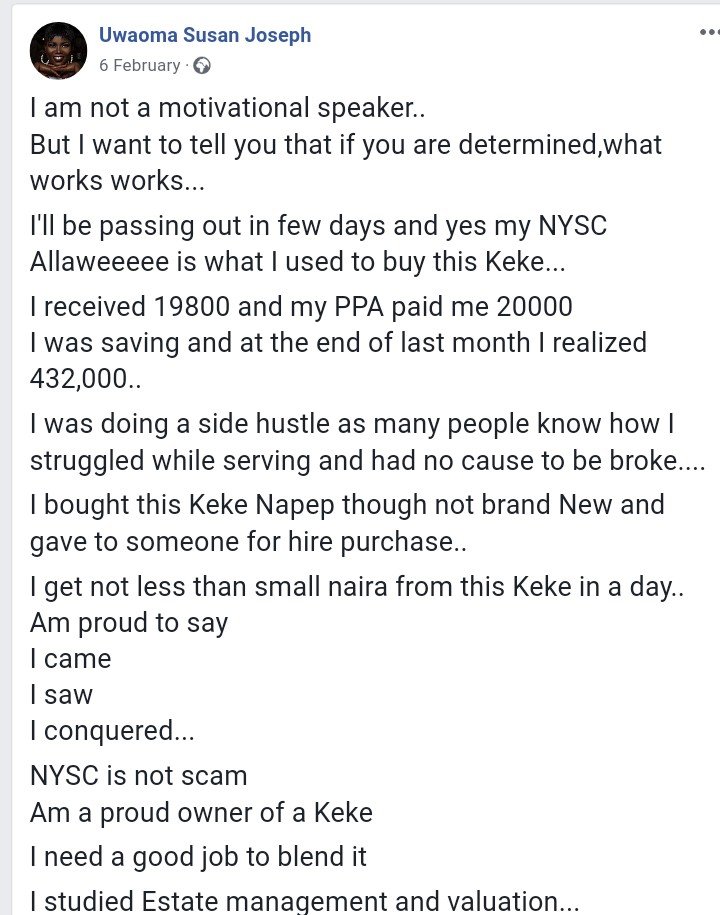Click the text mentioning NYSC passing out
The height and width of the screenshot is (915, 720).
(x=319, y=226)
